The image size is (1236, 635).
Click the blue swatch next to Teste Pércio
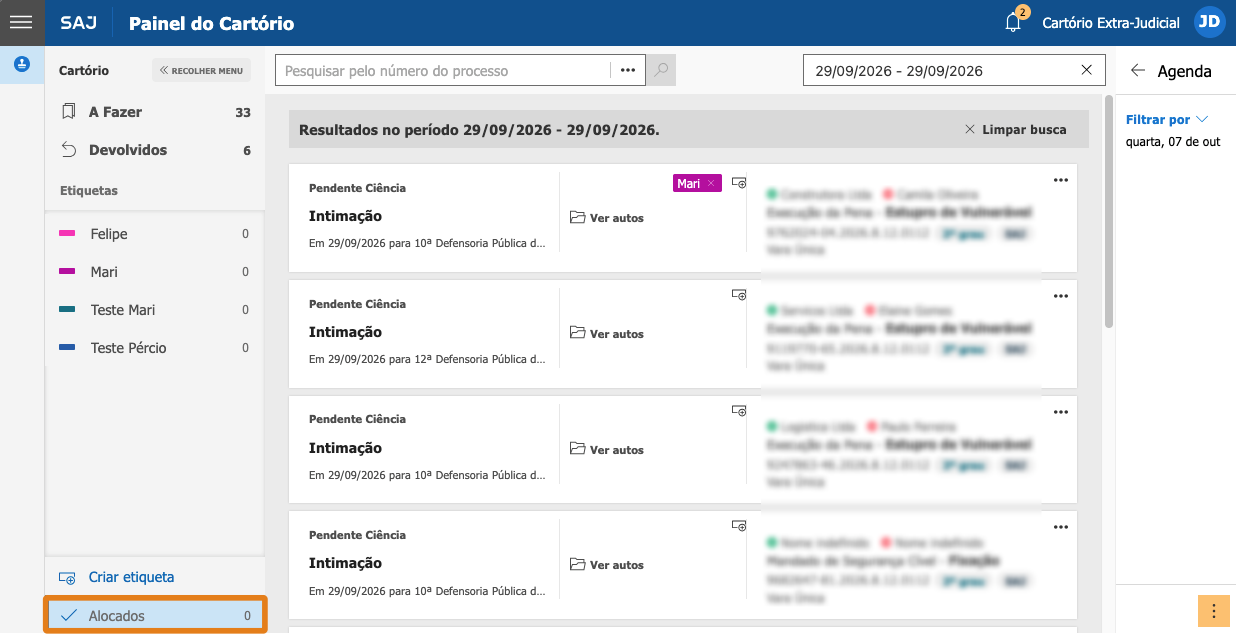67,348
